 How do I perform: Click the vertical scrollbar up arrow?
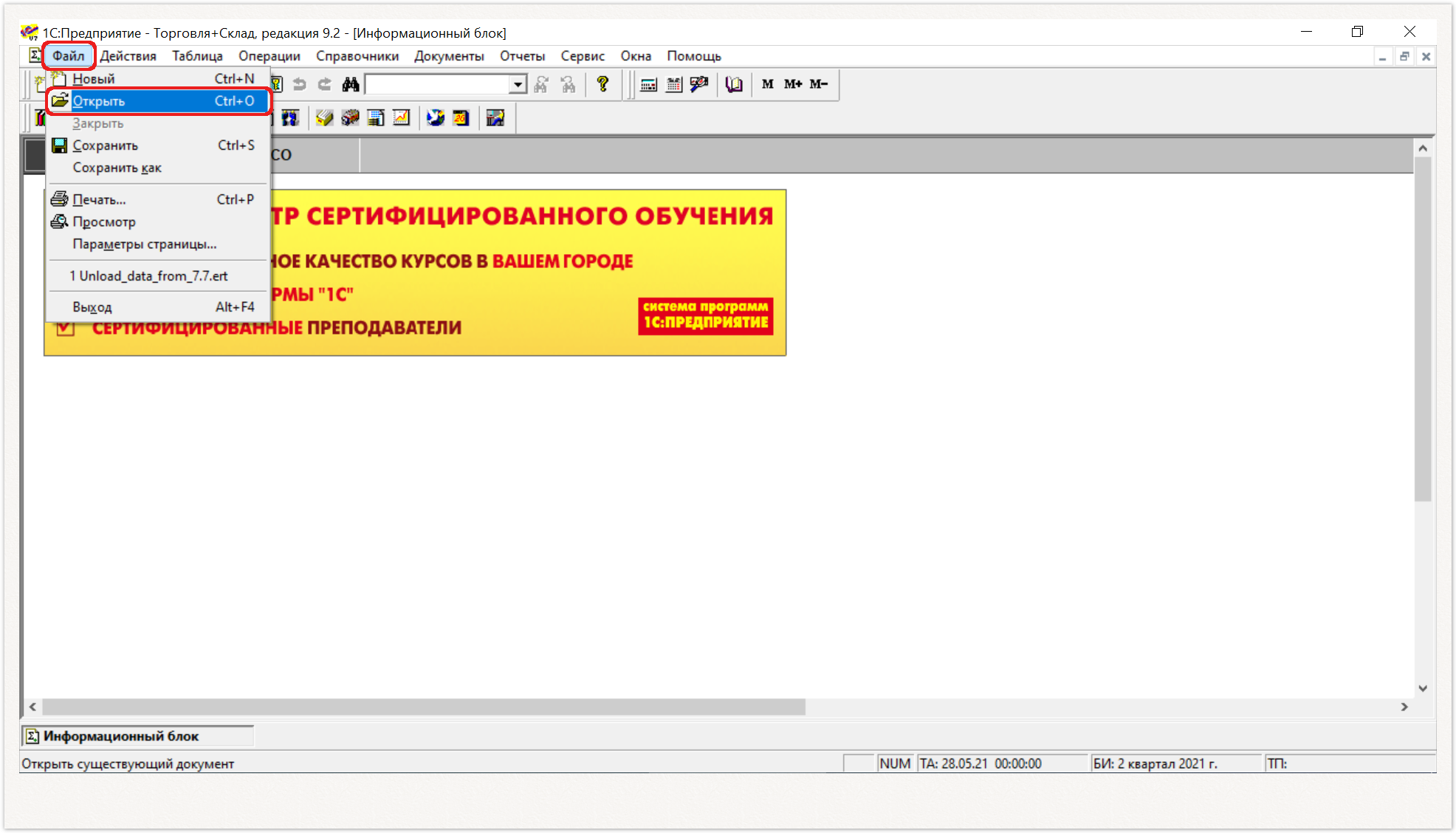pos(1423,148)
